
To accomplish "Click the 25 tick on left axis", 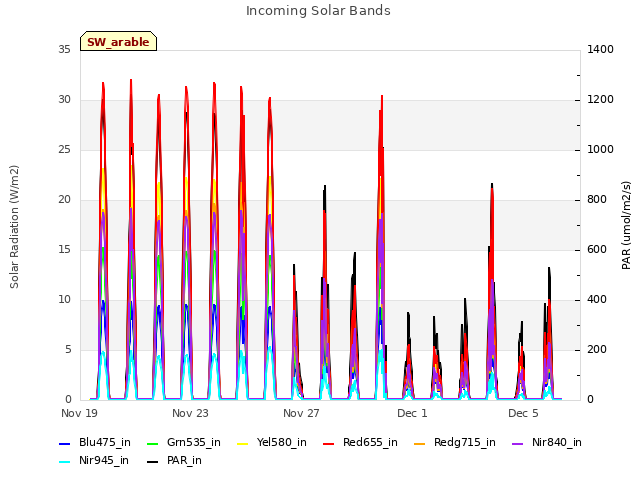I will 64,150.
